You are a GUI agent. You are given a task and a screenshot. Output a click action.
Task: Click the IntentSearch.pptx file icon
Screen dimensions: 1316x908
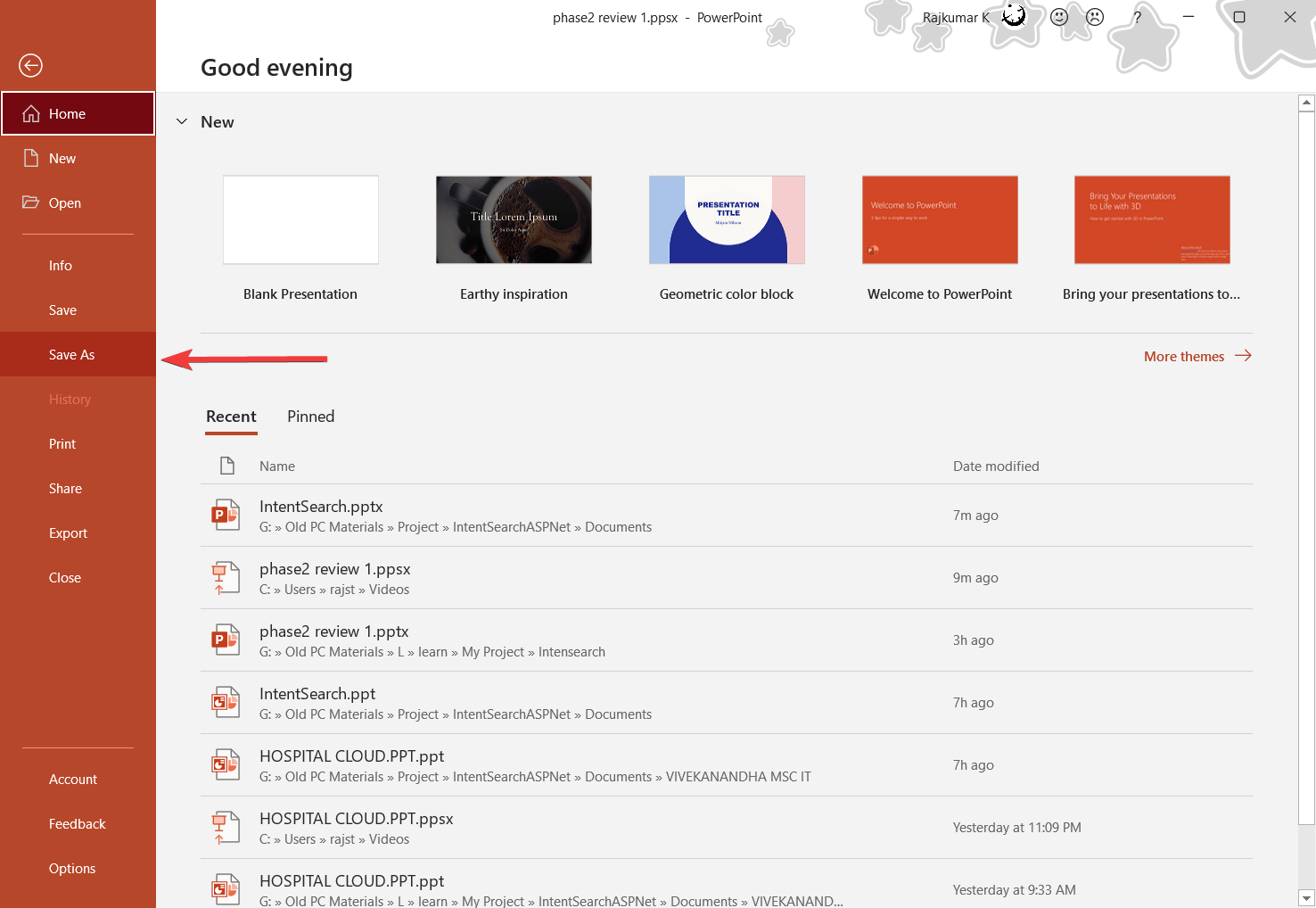point(226,516)
